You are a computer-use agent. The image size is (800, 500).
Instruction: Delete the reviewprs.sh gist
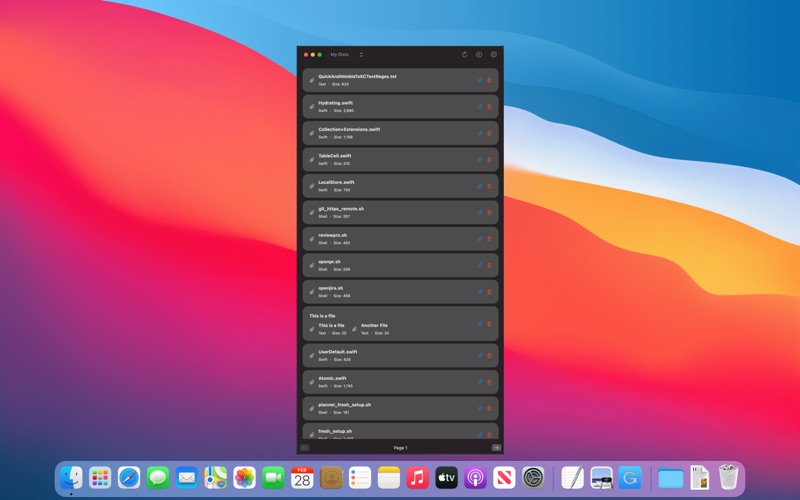click(x=489, y=239)
